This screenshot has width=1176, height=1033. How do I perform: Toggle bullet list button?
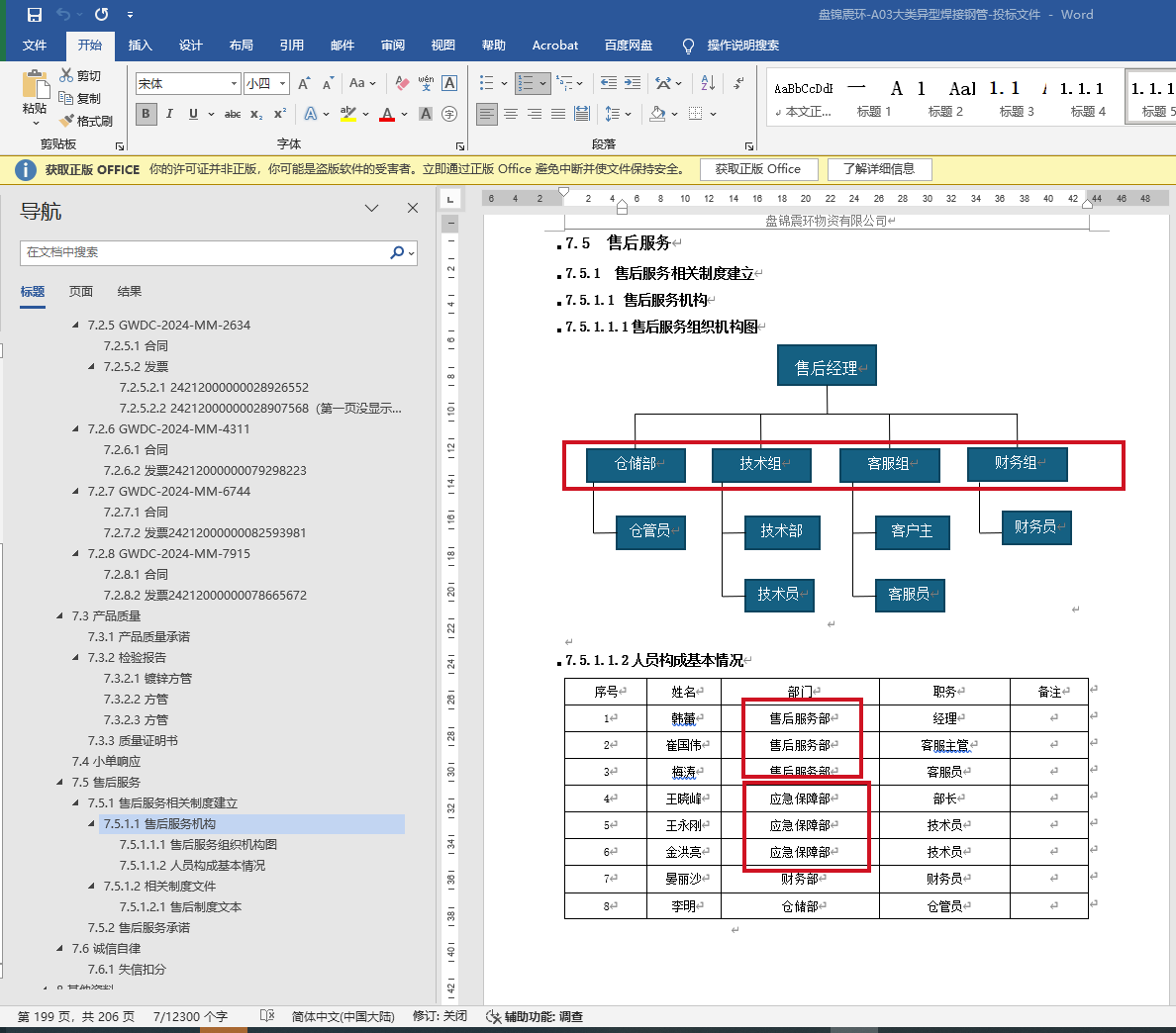point(487,83)
